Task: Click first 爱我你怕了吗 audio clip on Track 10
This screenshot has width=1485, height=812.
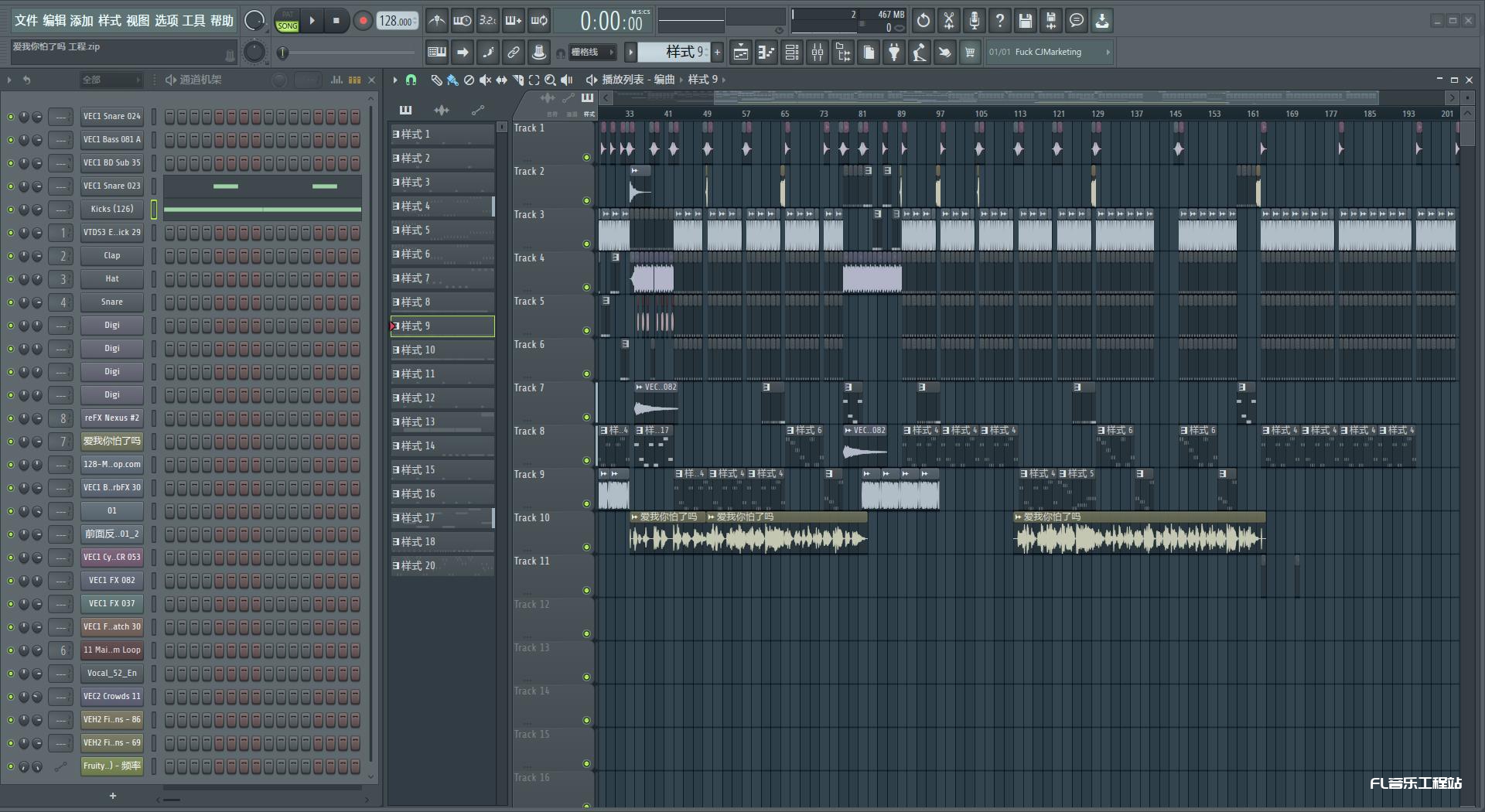Action: point(667,533)
